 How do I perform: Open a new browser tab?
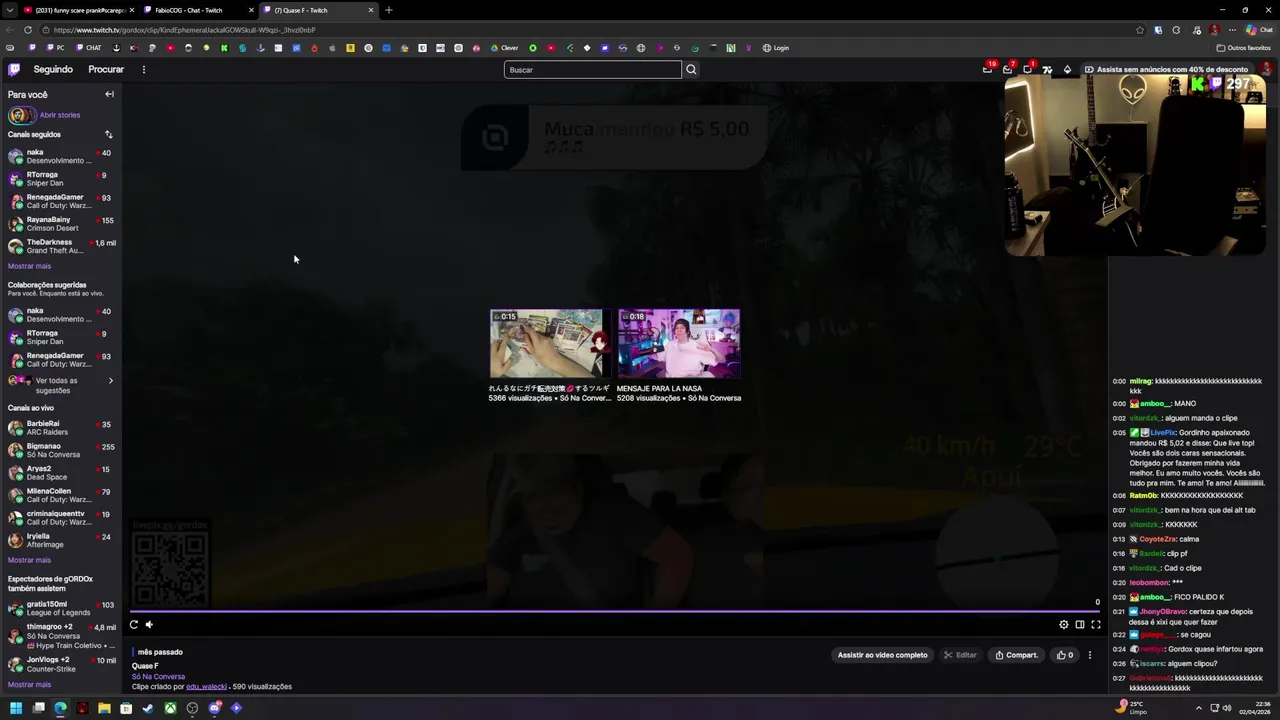pos(388,10)
